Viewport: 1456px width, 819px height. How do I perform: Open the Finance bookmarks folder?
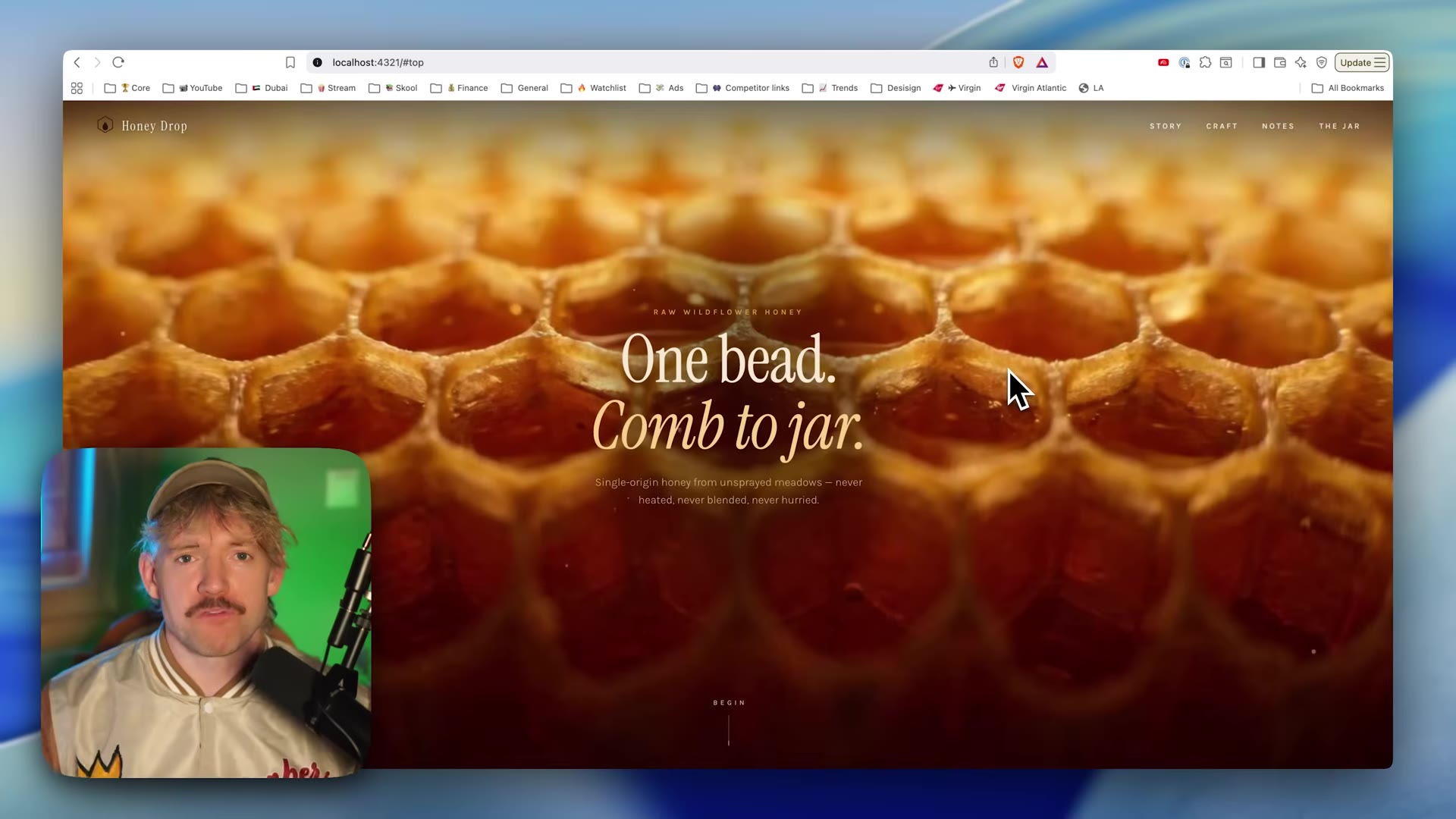coord(459,88)
